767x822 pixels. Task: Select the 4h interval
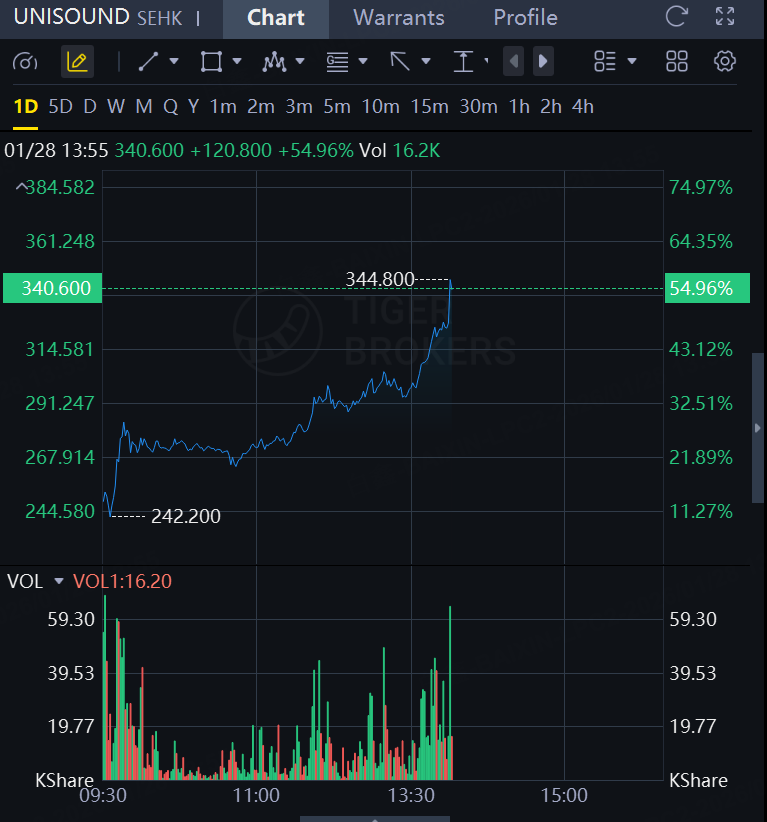coord(582,107)
